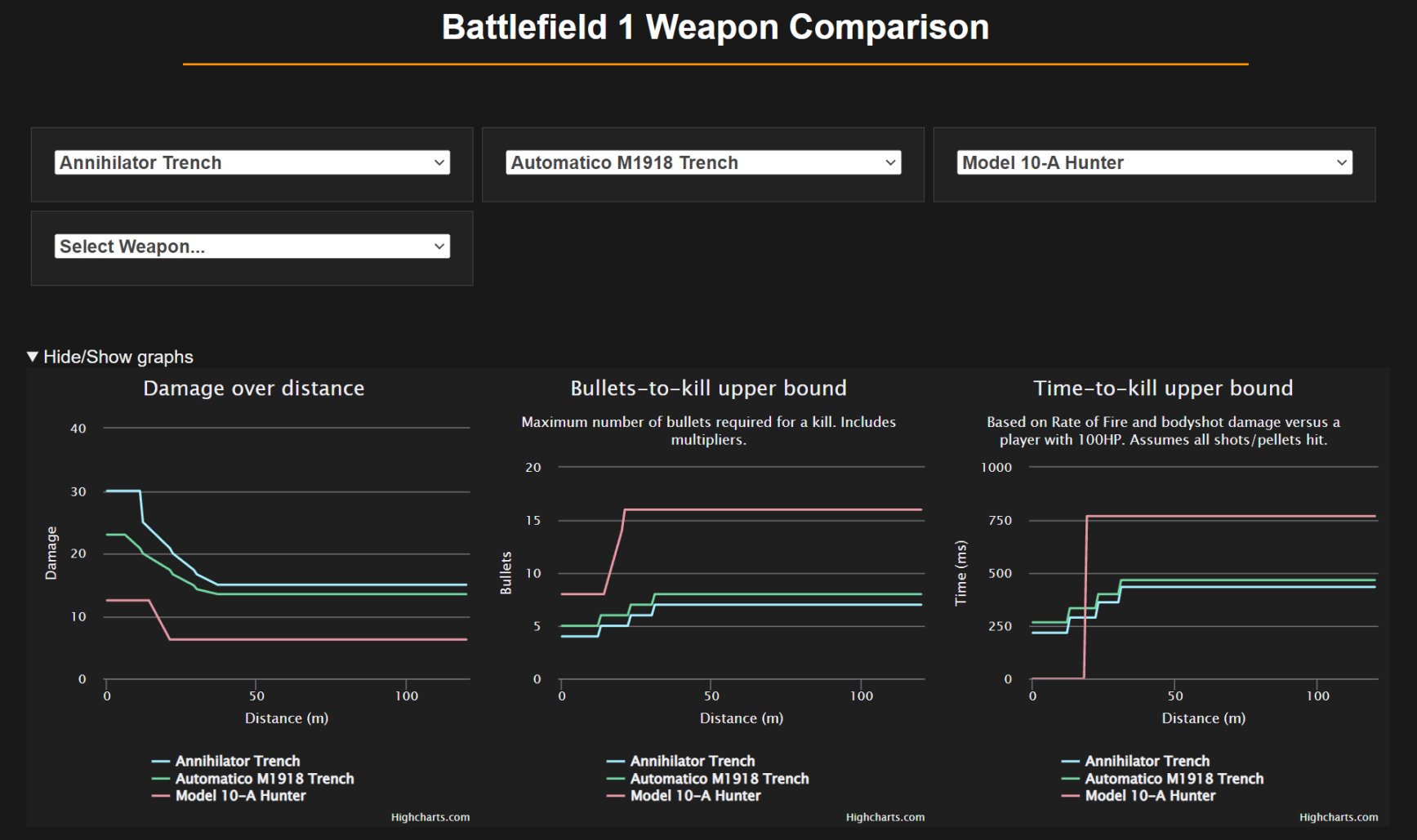Image resolution: width=1417 pixels, height=840 pixels.
Task: Toggle Model 10-A Hunter in the Time-to-kill legend
Action: [x=1139, y=796]
